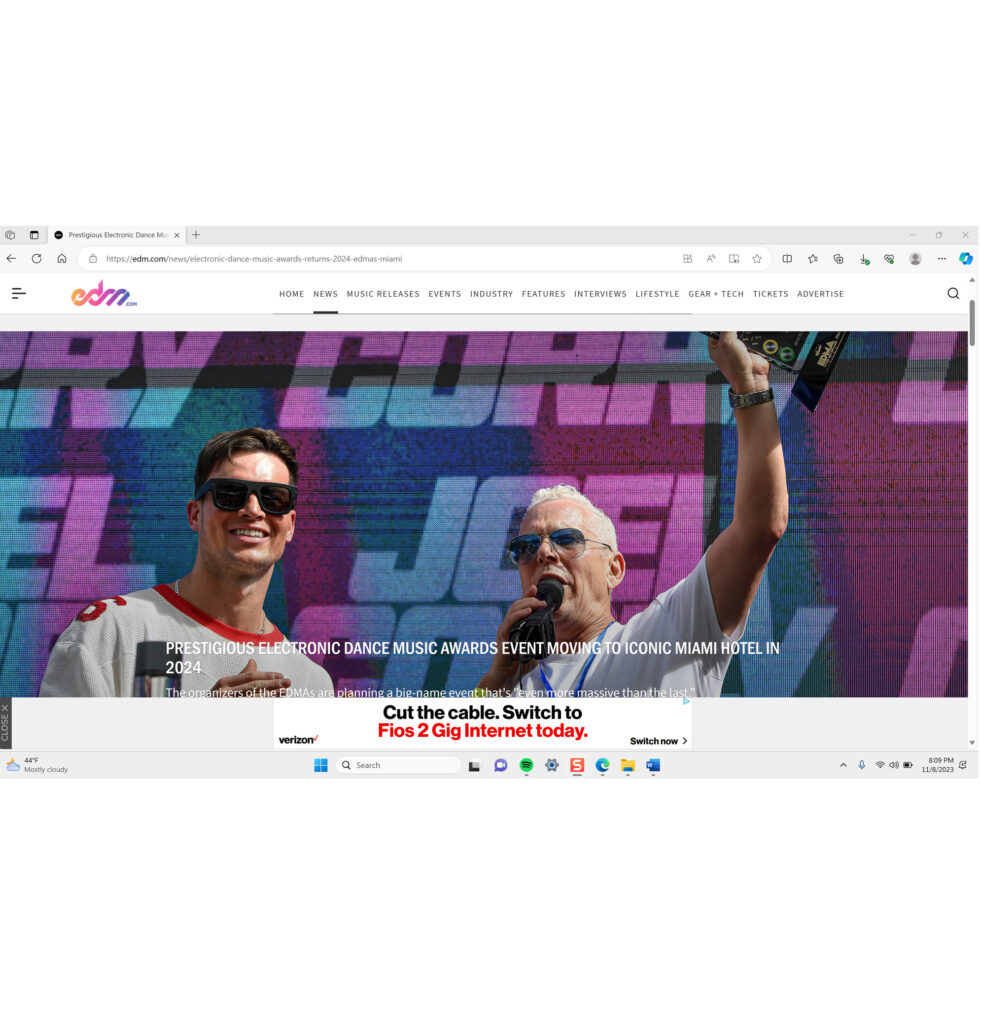Screen dimensions: 982x1024
Task: Open the Gear + Tech section
Action: [x=716, y=294]
